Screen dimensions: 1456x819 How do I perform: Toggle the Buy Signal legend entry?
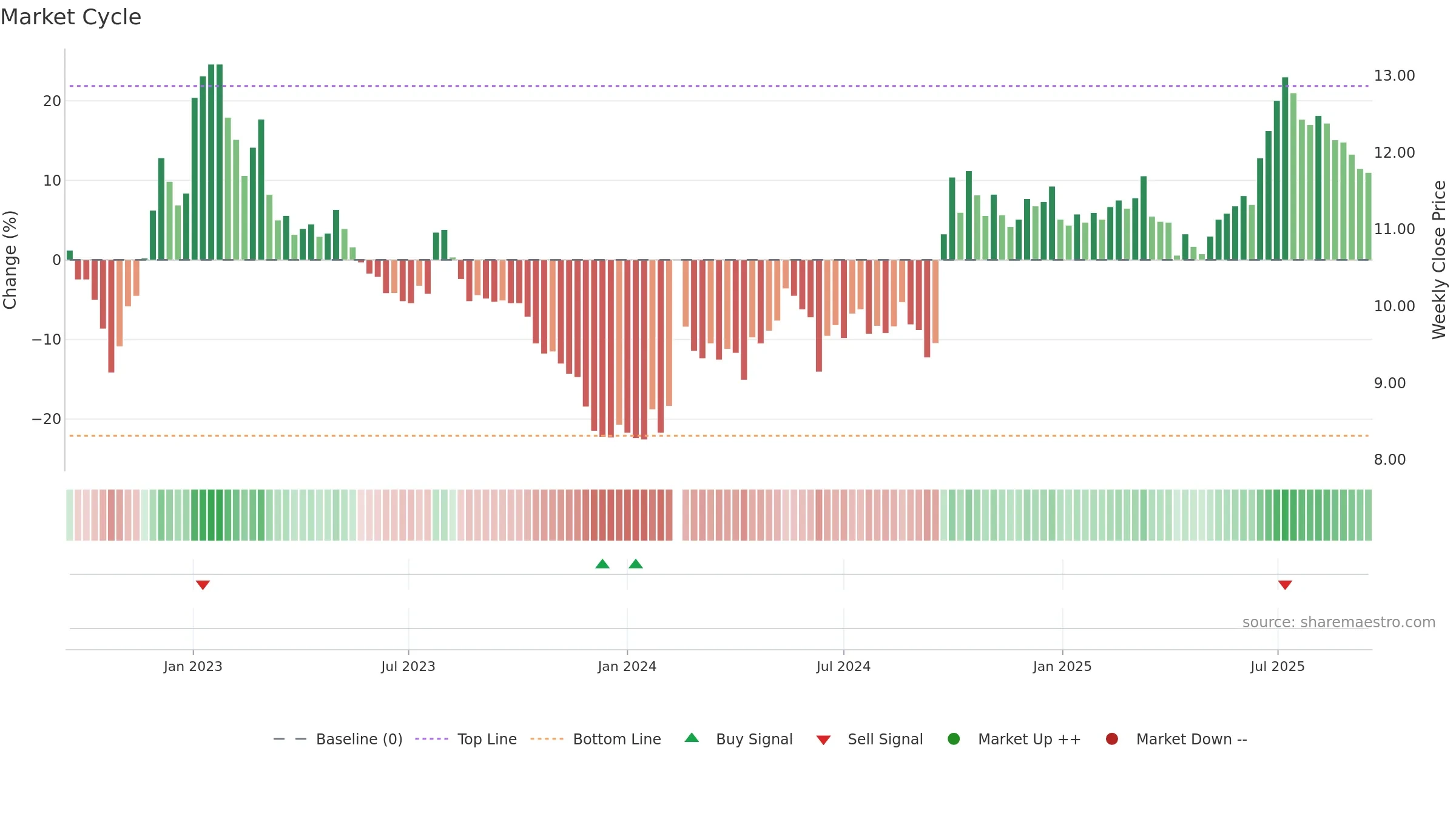tap(738, 739)
